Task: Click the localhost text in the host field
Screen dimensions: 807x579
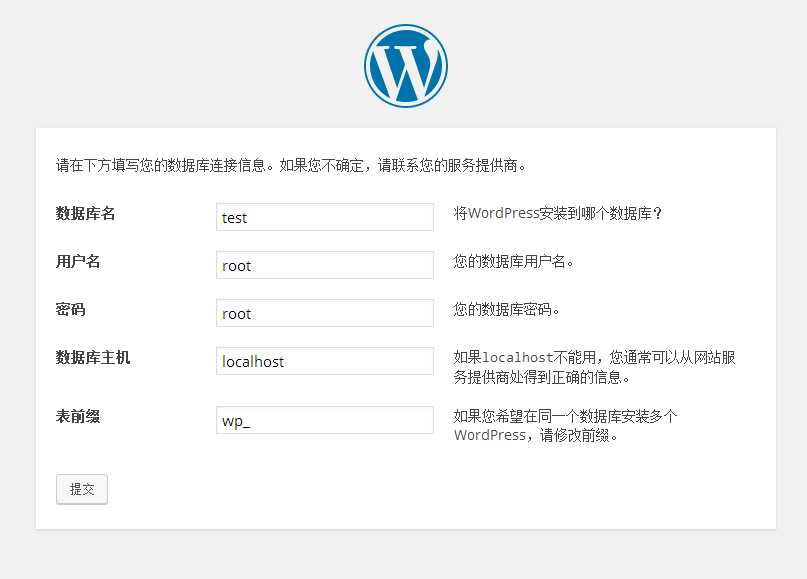Action: [x=250, y=361]
